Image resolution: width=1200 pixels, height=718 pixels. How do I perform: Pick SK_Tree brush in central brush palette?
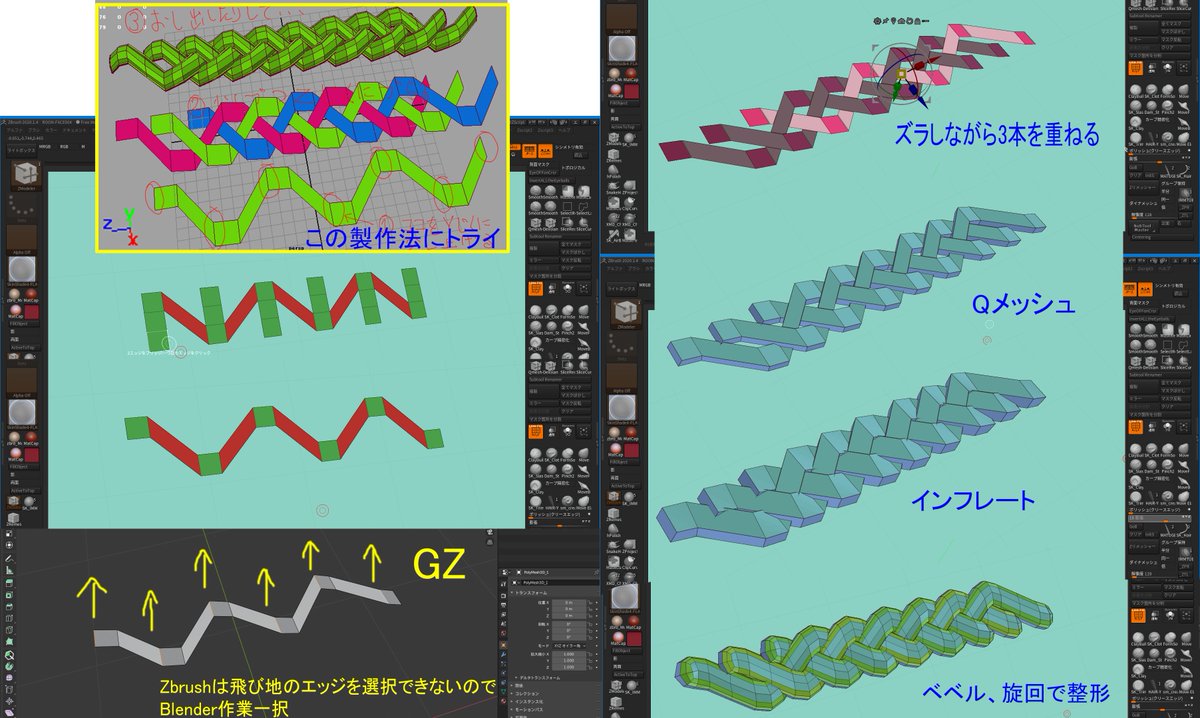coord(535,501)
